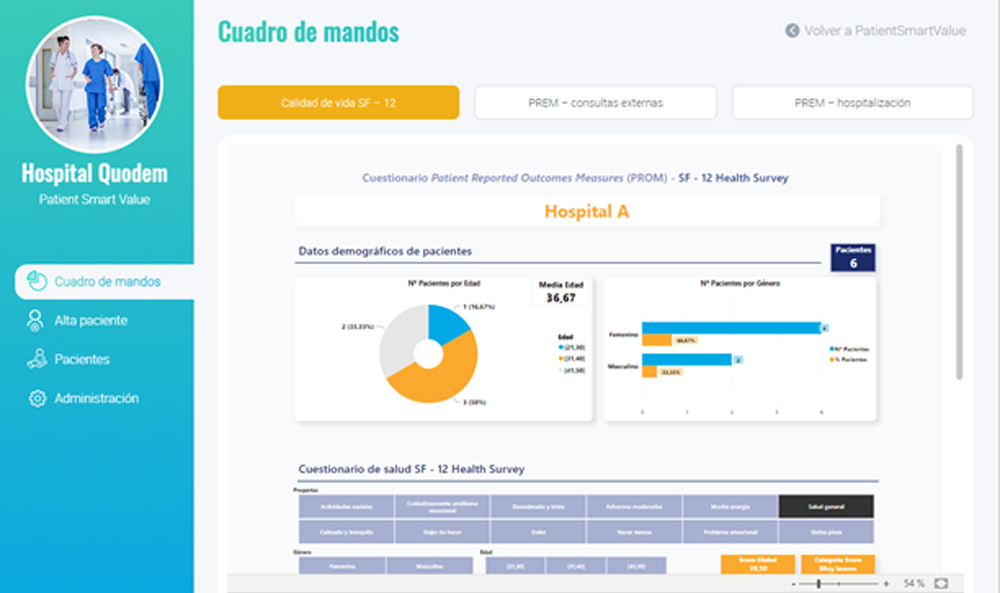
Task: Click the Hospital A title banner
Action: 587,212
